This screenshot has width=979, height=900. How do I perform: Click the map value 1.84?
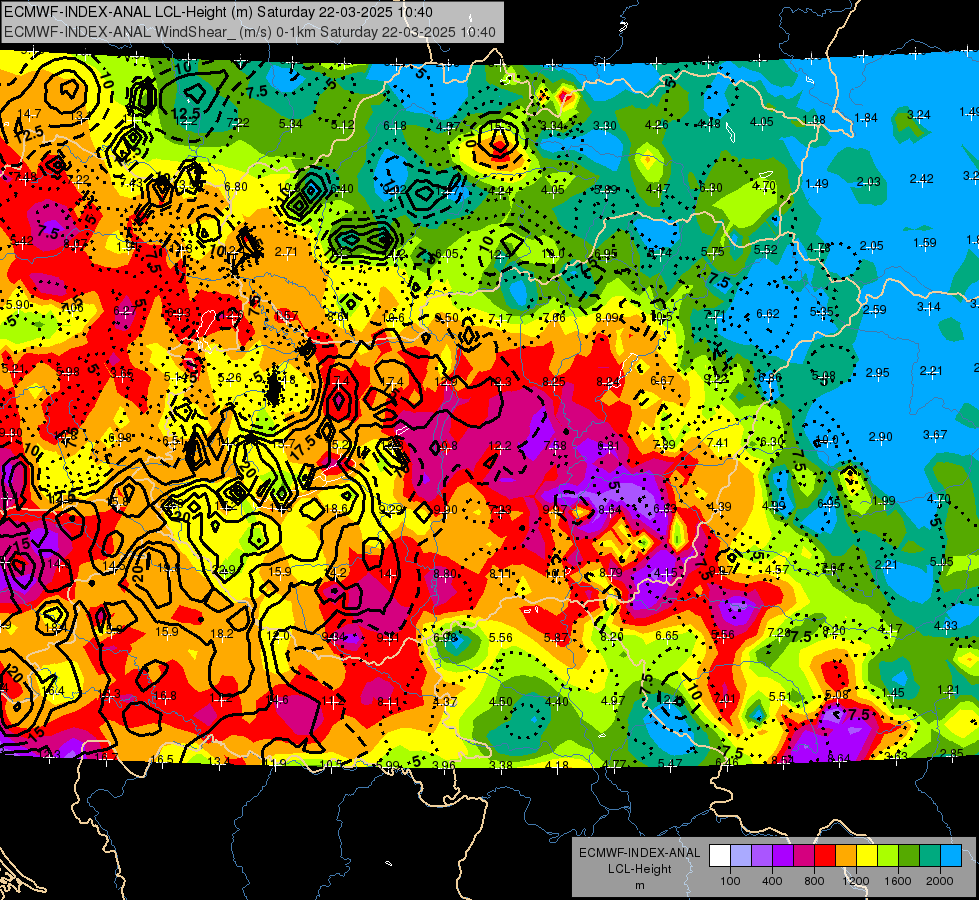(866, 118)
